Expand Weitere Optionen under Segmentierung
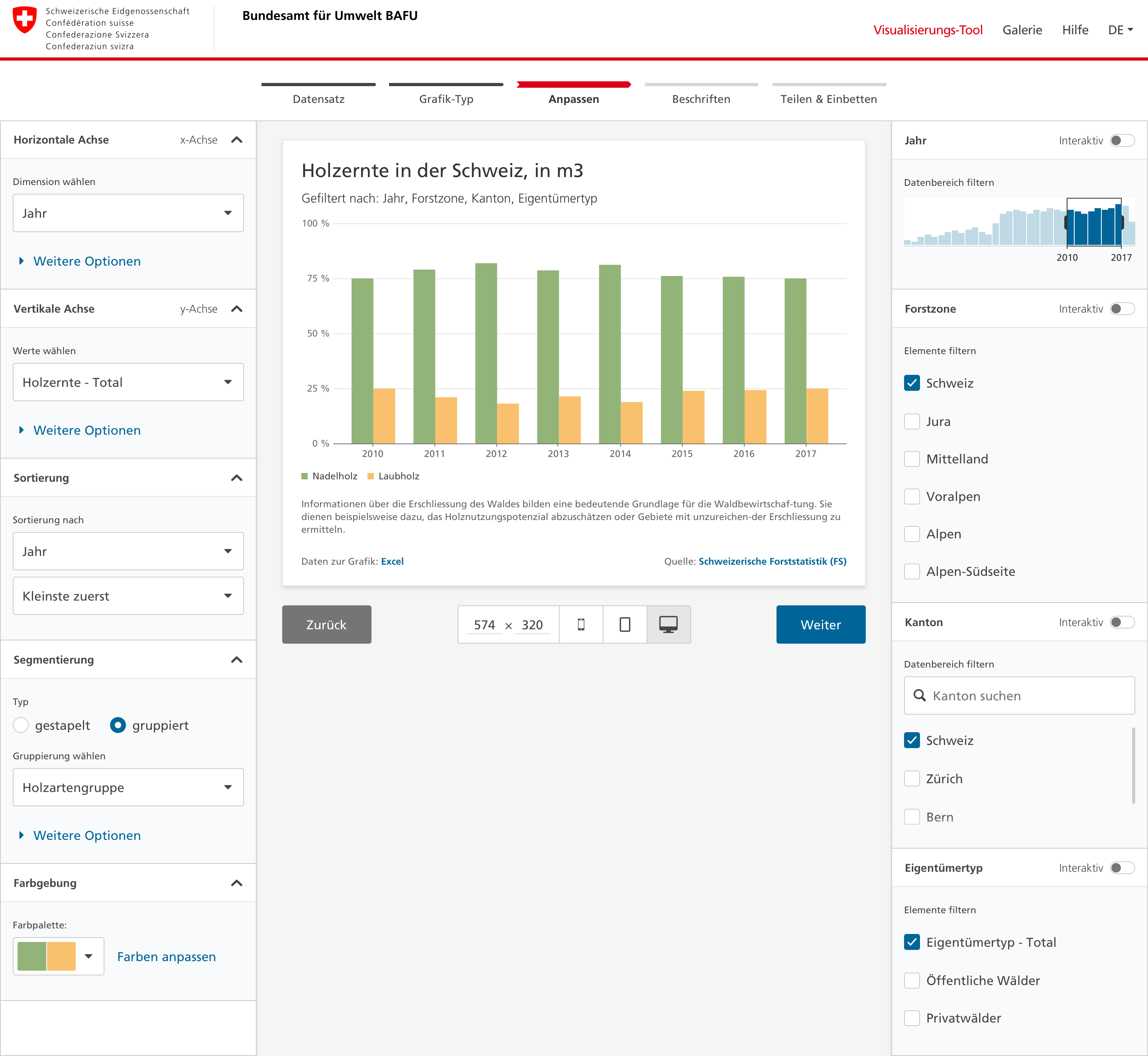 coord(80,835)
